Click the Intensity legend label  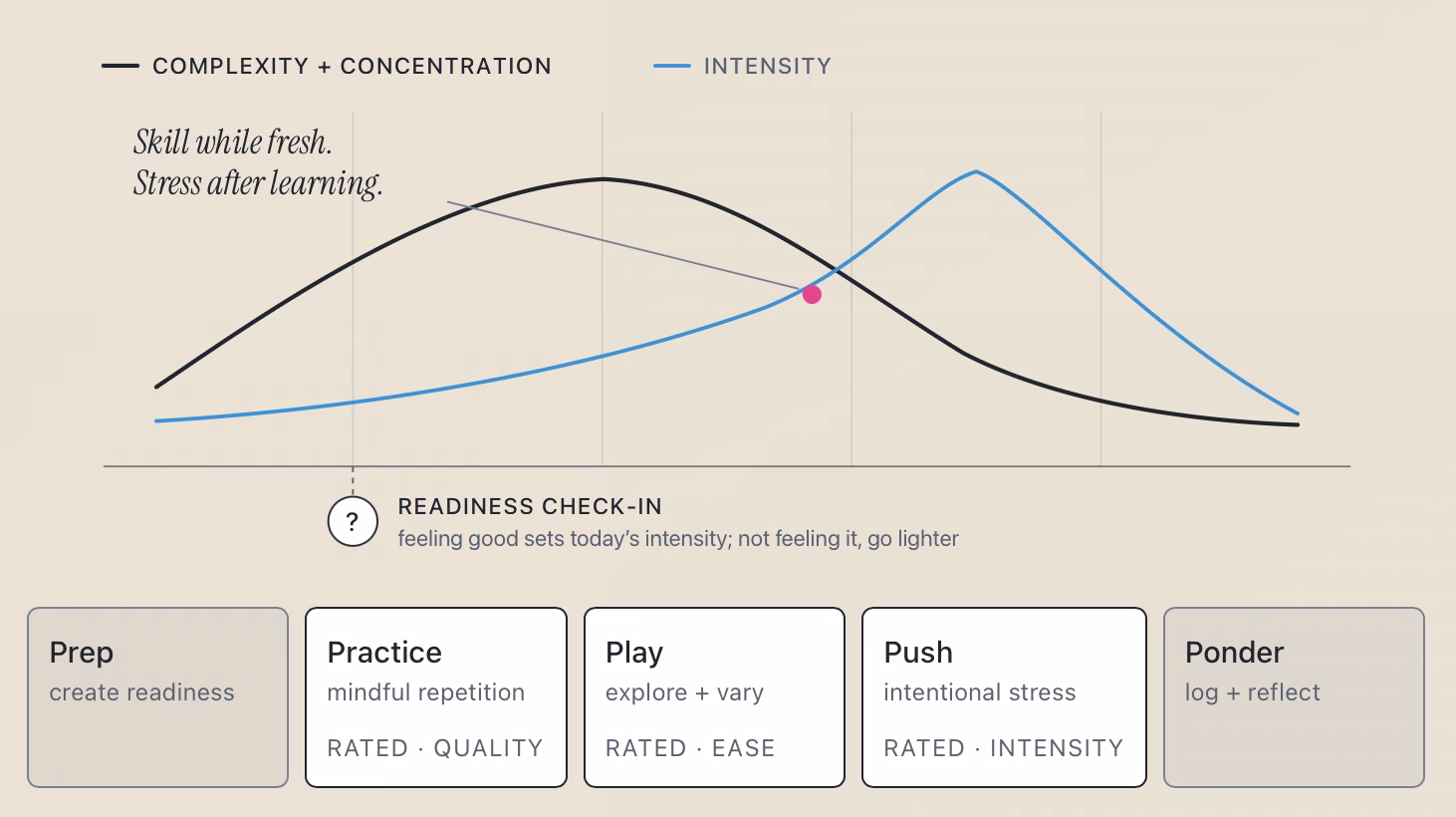tap(767, 66)
